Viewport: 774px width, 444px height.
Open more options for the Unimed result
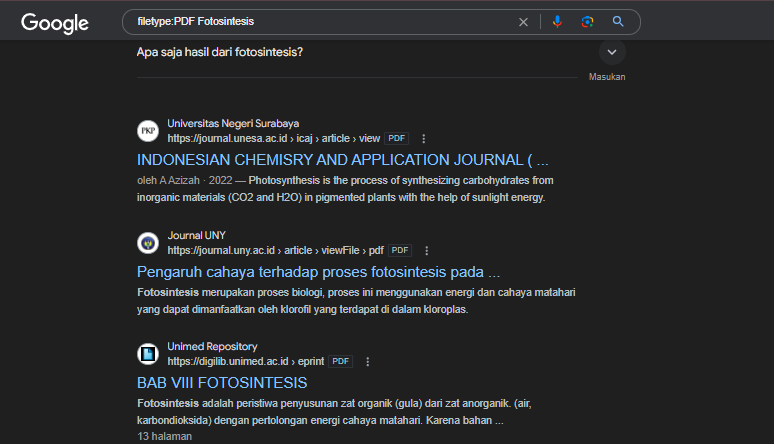tap(368, 362)
